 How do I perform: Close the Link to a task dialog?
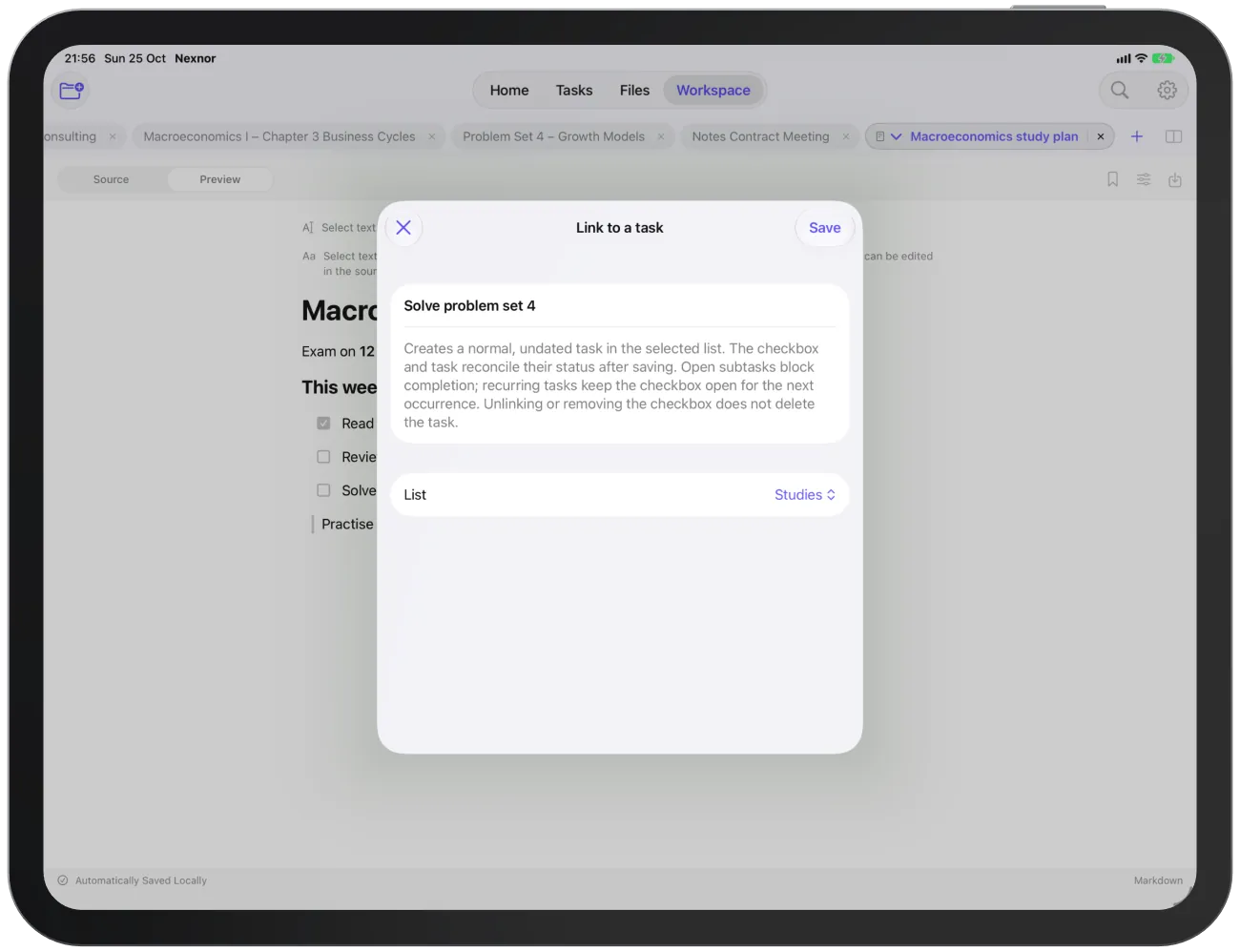tap(403, 228)
